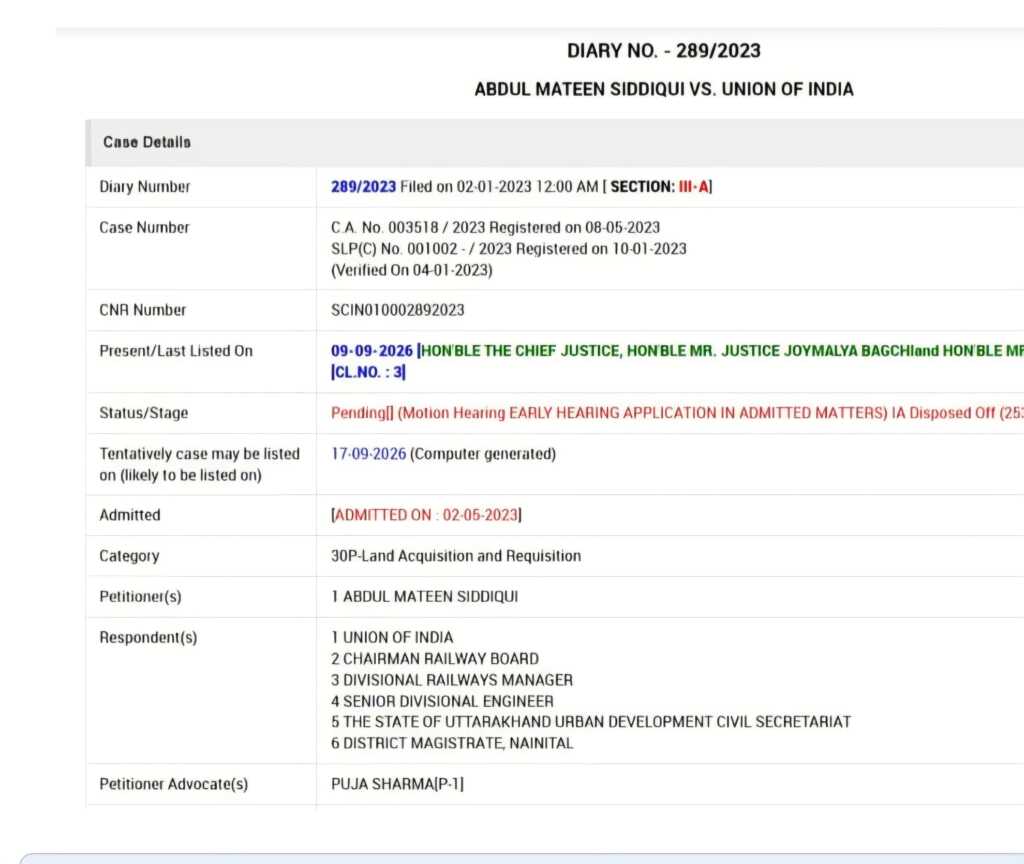1024x864 pixels.
Task: Click the CNR number SCIN010002892023
Action: coord(398,310)
